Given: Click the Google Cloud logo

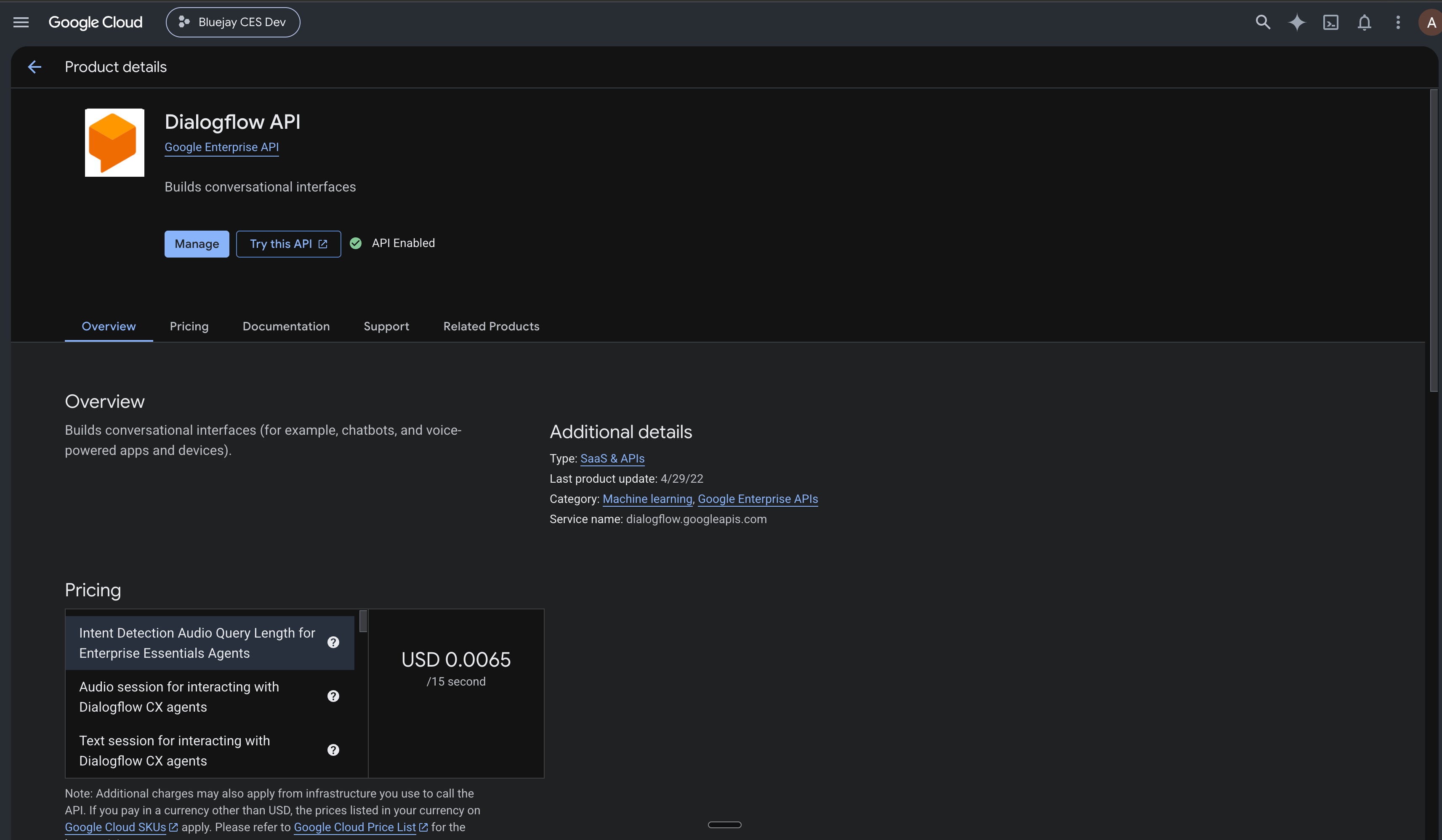Looking at the screenshot, I should coord(96,22).
